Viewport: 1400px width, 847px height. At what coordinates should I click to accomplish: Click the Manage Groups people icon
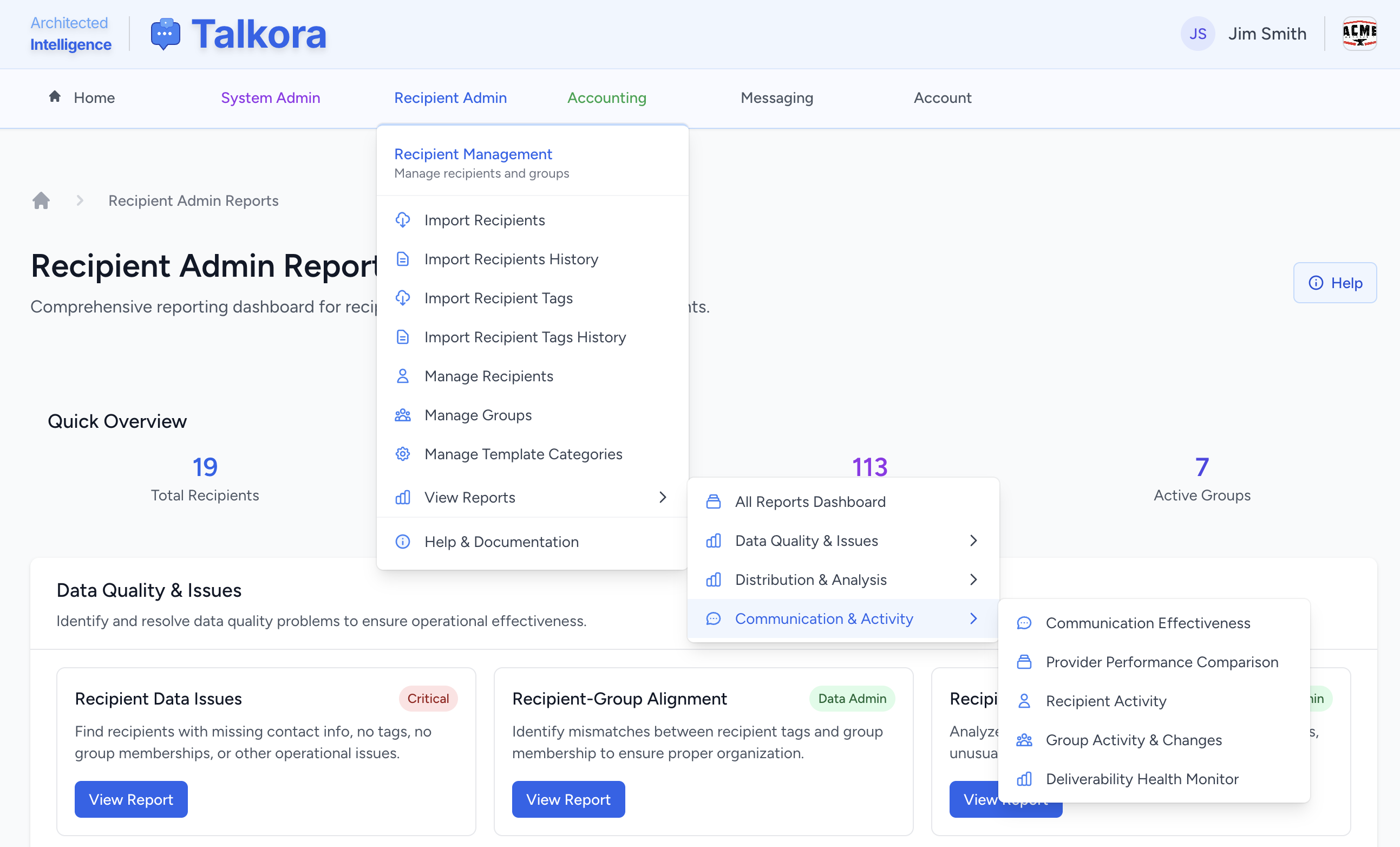403,415
